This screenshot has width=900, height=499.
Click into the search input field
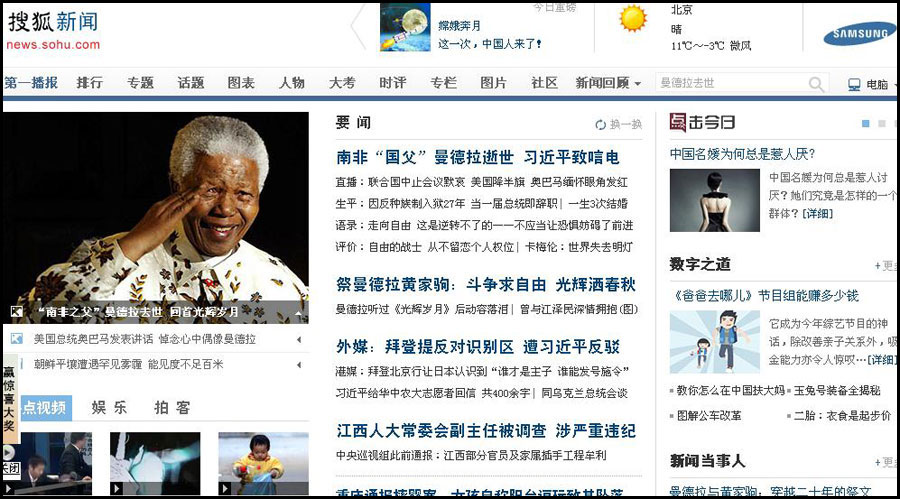pyautogui.click(x=728, y=84)
